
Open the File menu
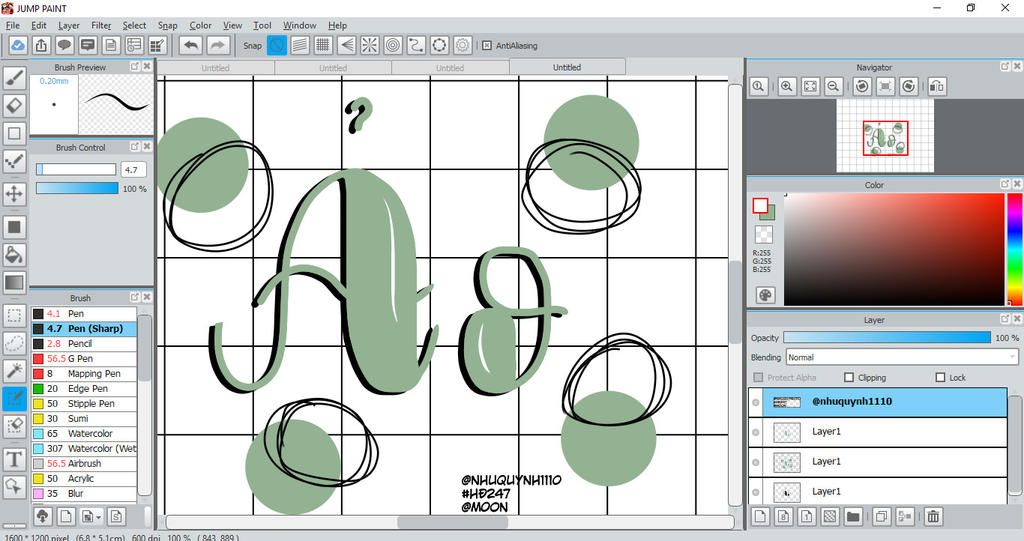pyautogui.click(x=12, y=25)
